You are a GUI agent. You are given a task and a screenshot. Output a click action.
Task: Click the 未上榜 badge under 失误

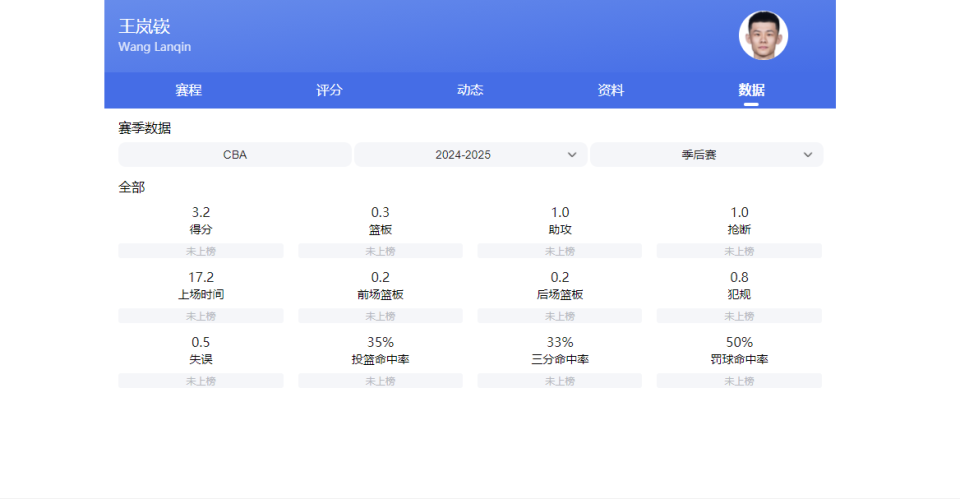pyautogui.click(x=201, y=381)
